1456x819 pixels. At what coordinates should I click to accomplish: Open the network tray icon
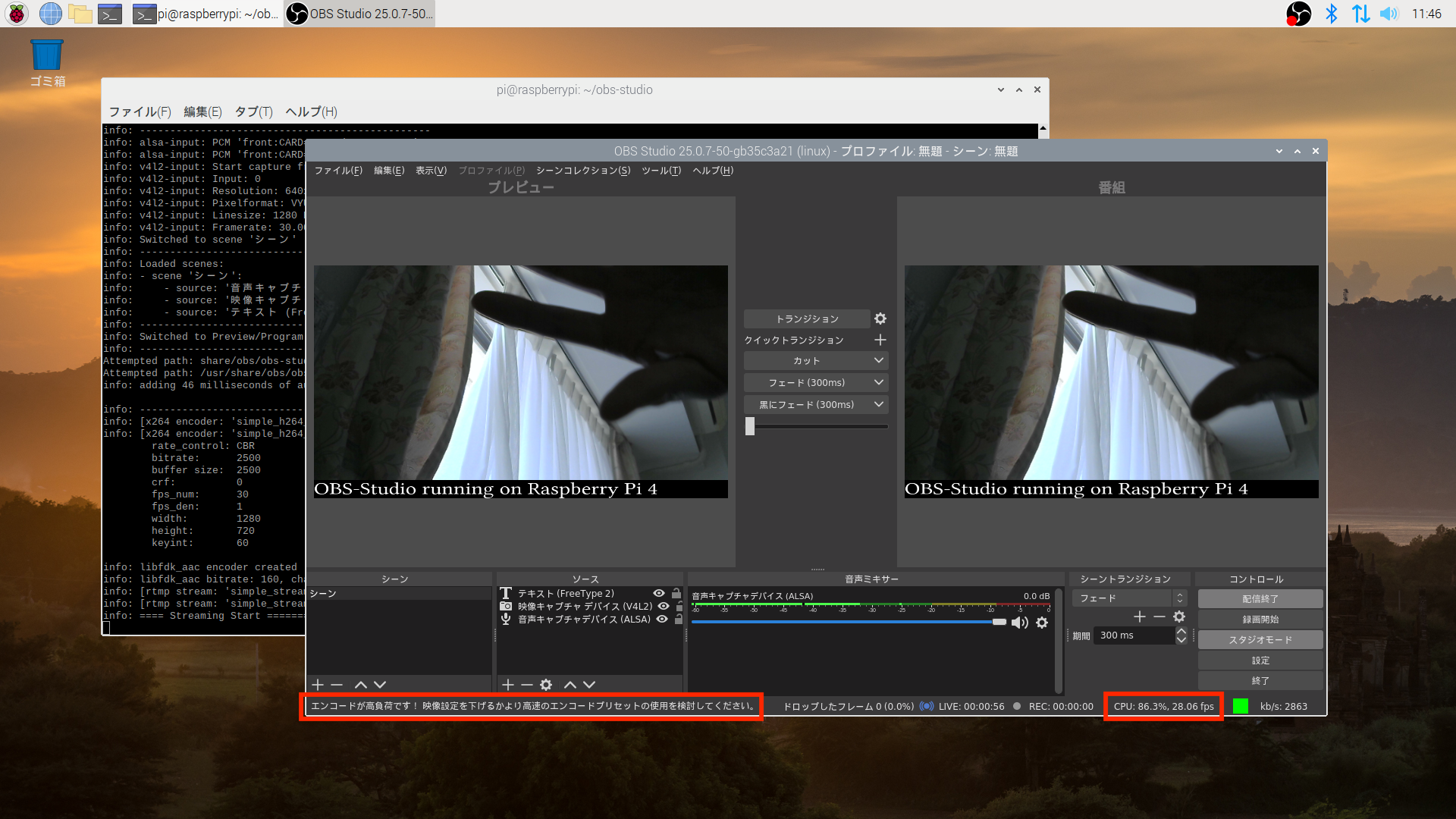click(x=1360, y=14)
